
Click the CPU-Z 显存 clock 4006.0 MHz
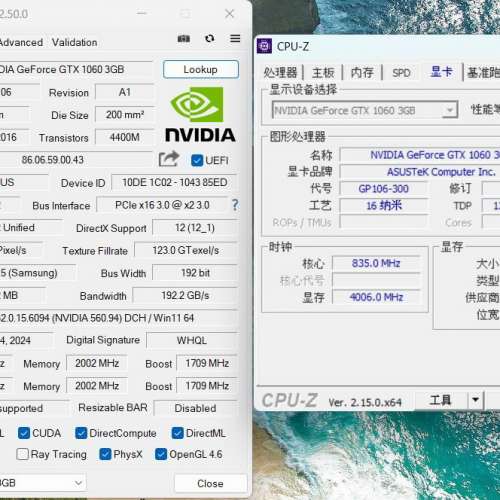[x=376, y=297]
